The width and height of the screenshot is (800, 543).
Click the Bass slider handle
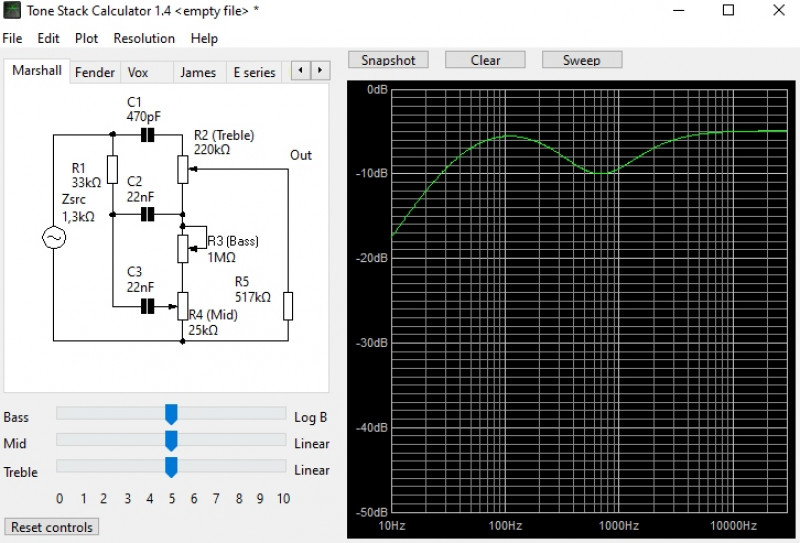click(x=171, y=414)
